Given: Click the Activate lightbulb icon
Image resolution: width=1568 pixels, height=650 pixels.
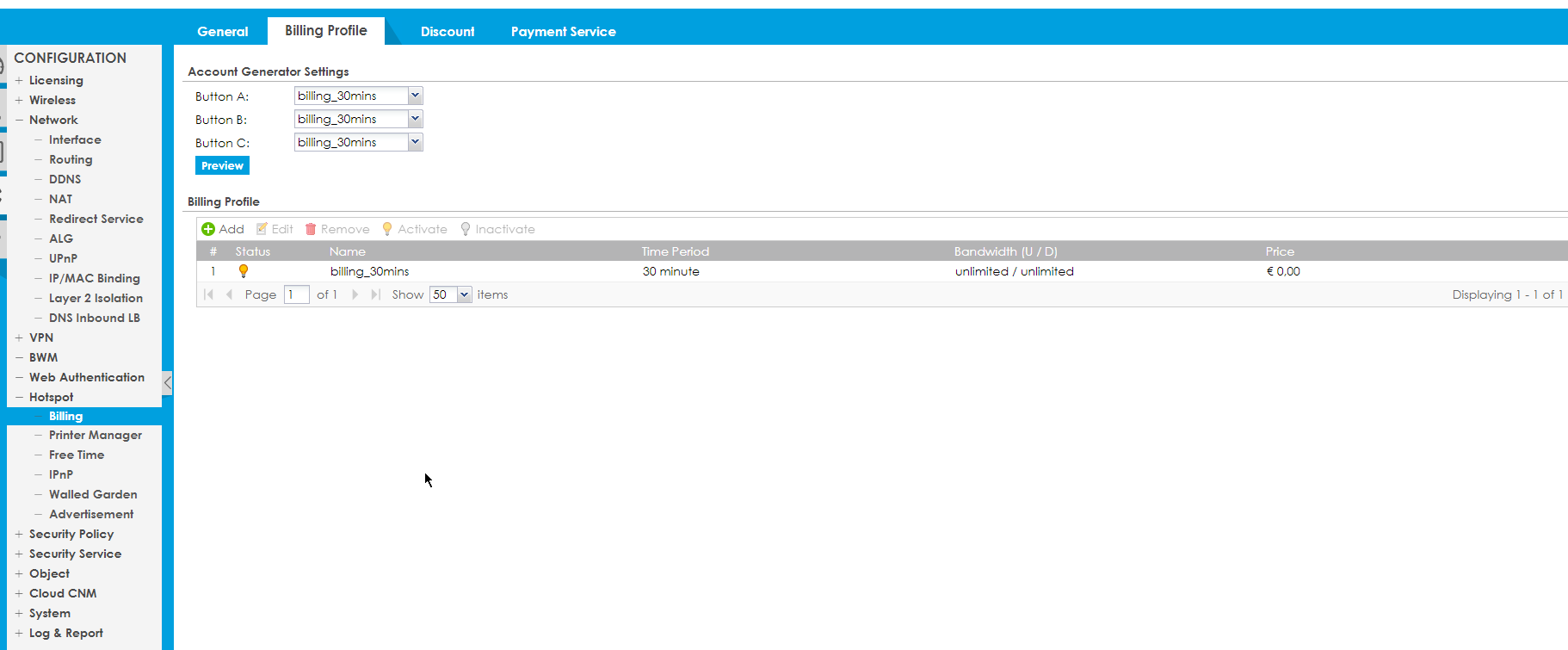Looking at the screenshot, I should [x=387, y=229].
